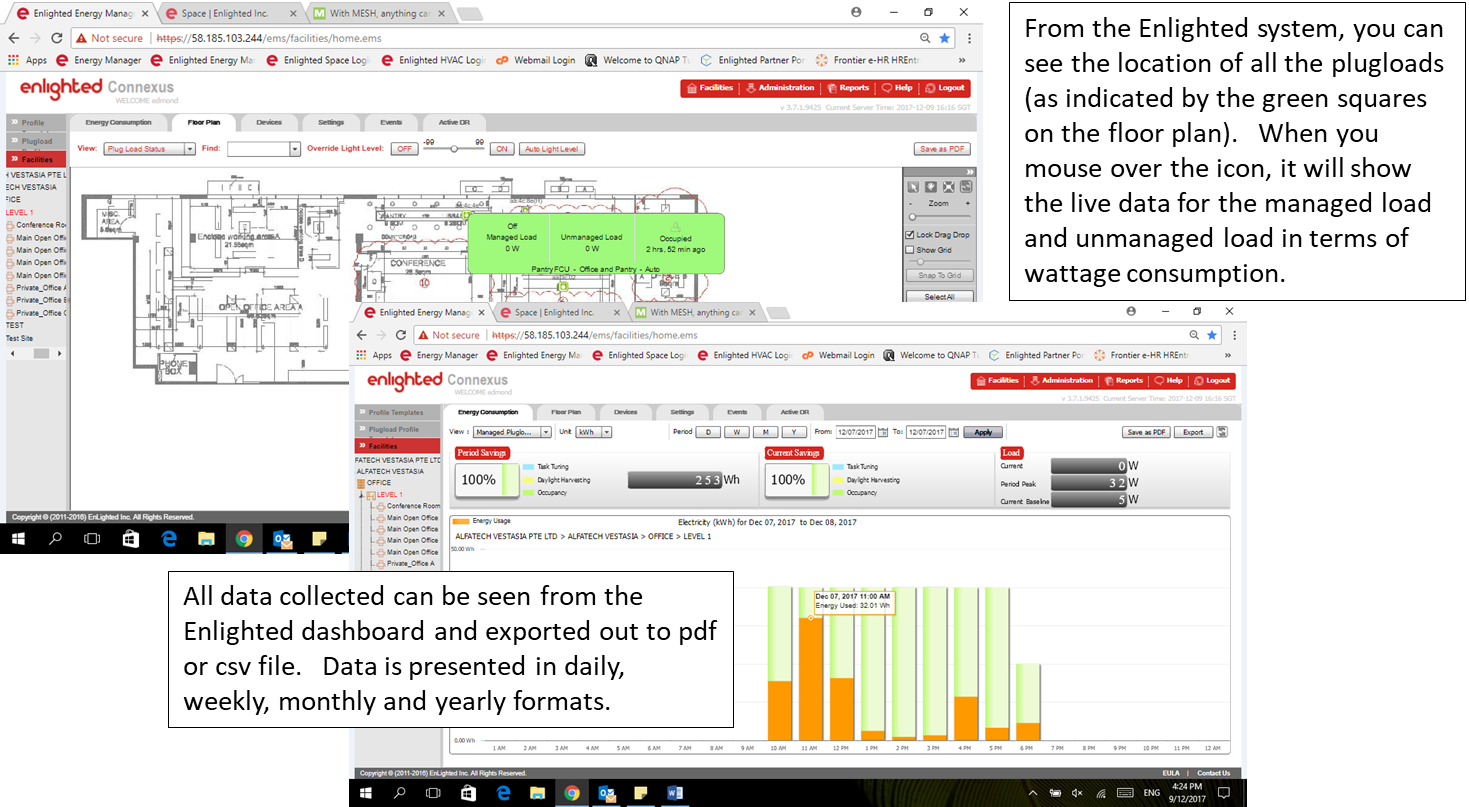Open Word from the front window's taskbar
The image size is (1469, 807).
pyautogui.click(x=674, y=793)
